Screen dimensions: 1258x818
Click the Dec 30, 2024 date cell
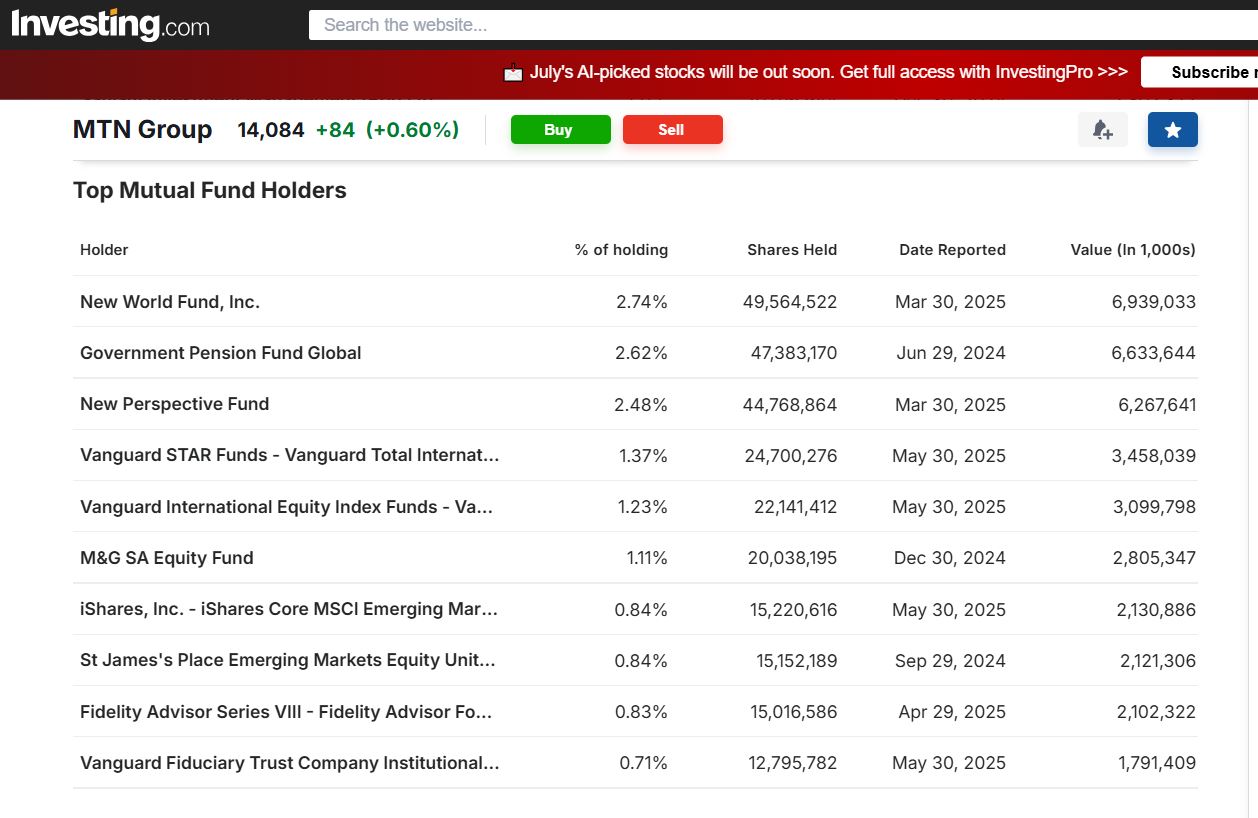click(950, 558)
